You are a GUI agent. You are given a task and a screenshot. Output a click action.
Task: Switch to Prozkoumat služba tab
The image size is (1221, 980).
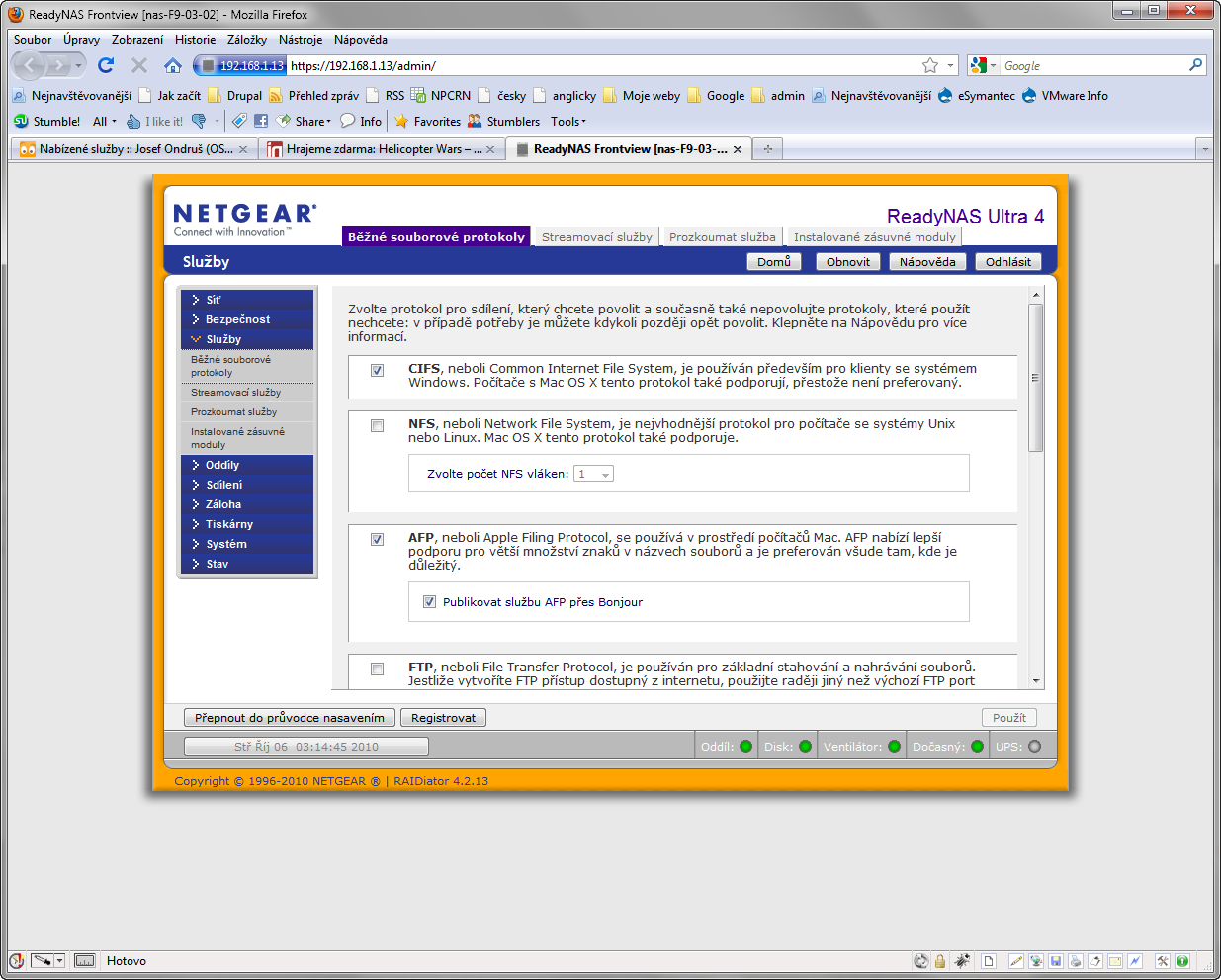pos(722,237)
